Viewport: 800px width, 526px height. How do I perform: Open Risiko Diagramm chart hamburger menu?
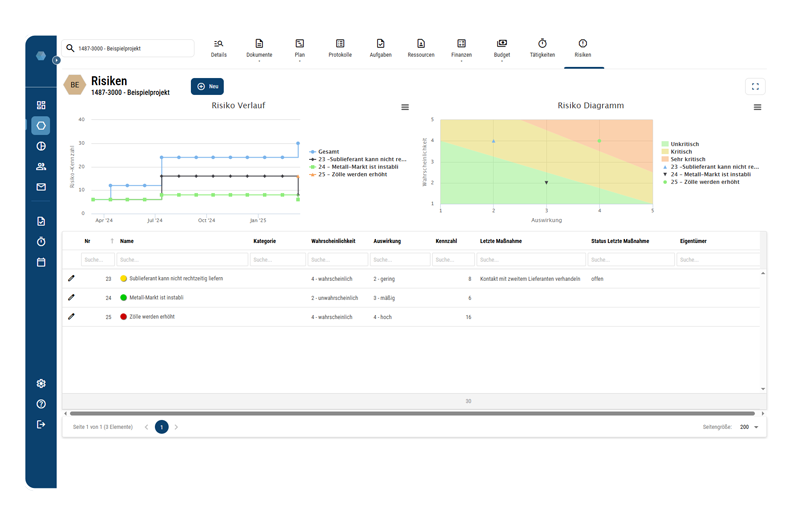(x=757, y=107)
